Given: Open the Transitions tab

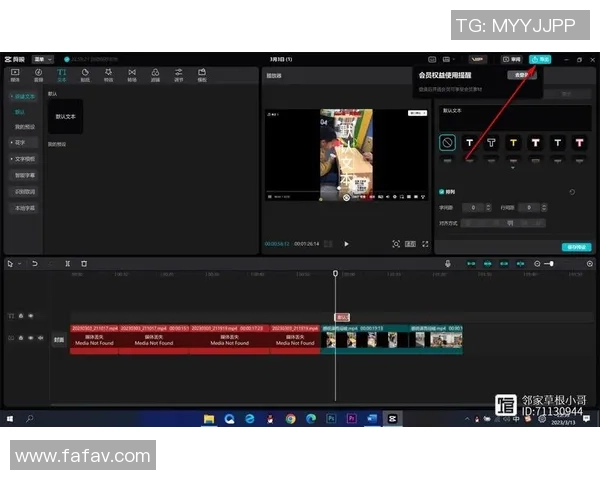Looking at the screenshot, I should (132, 75).
